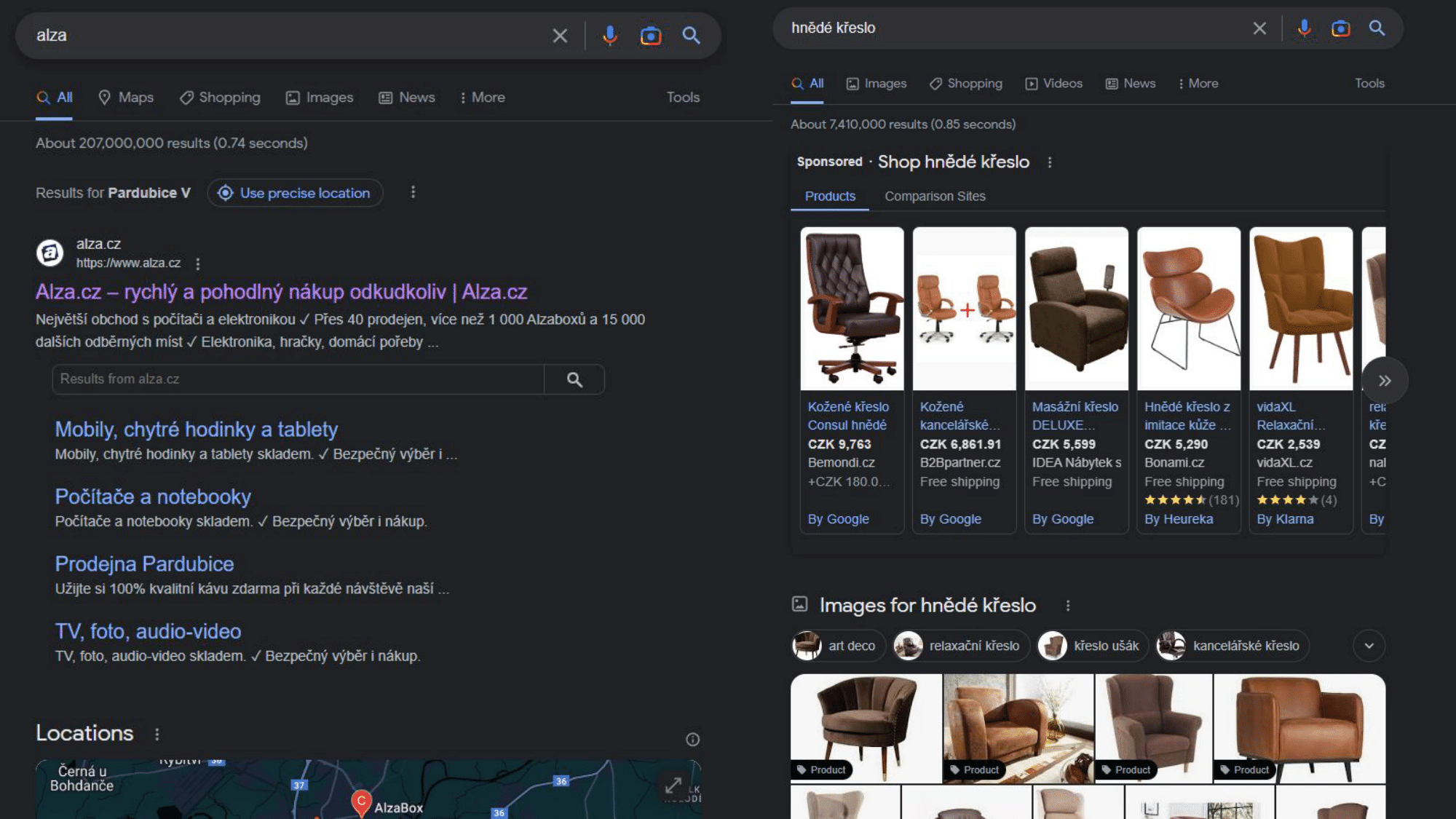Select the Products tab in sponsored panel
1456x819 pixels.
[x=830, y=197]
